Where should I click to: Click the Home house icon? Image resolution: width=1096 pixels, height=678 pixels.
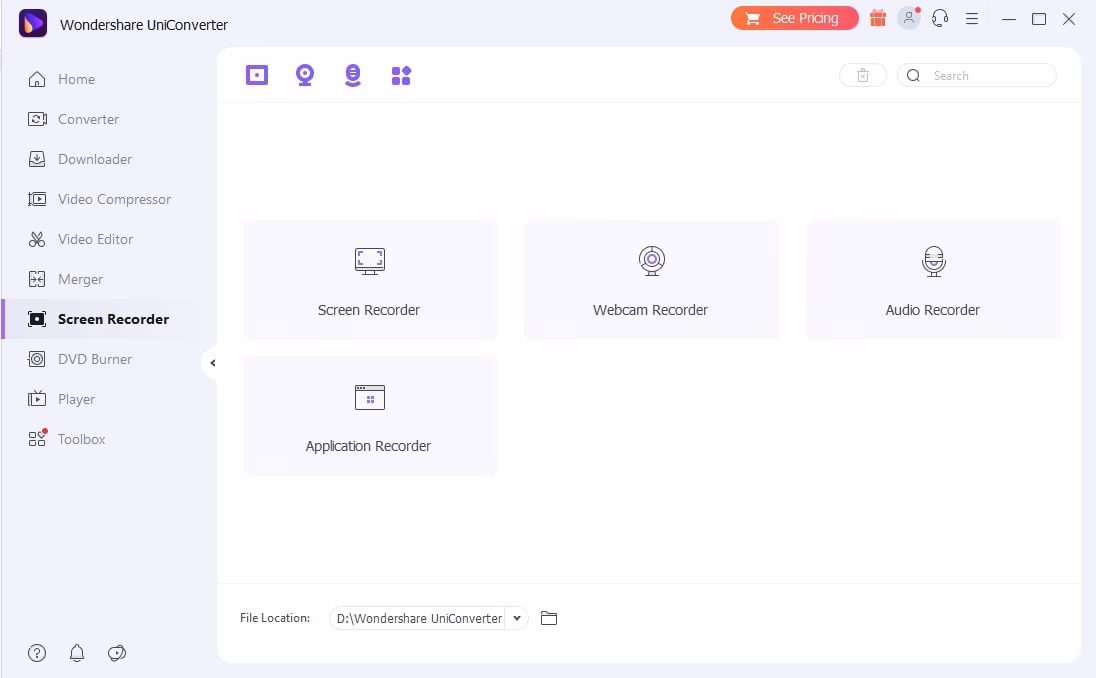pyautogui.click(x=36, y=79)
